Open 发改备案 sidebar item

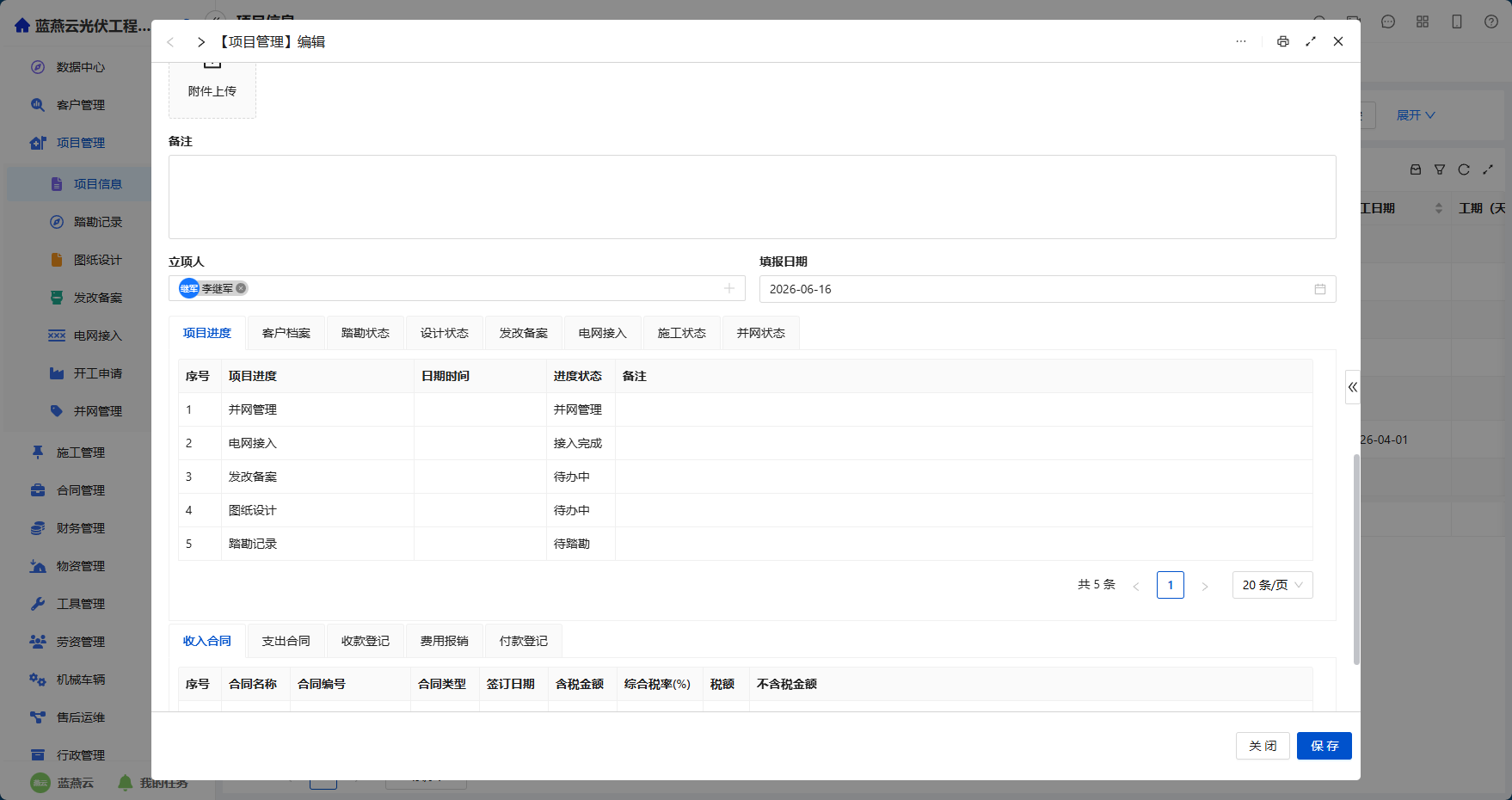(97, 298)
